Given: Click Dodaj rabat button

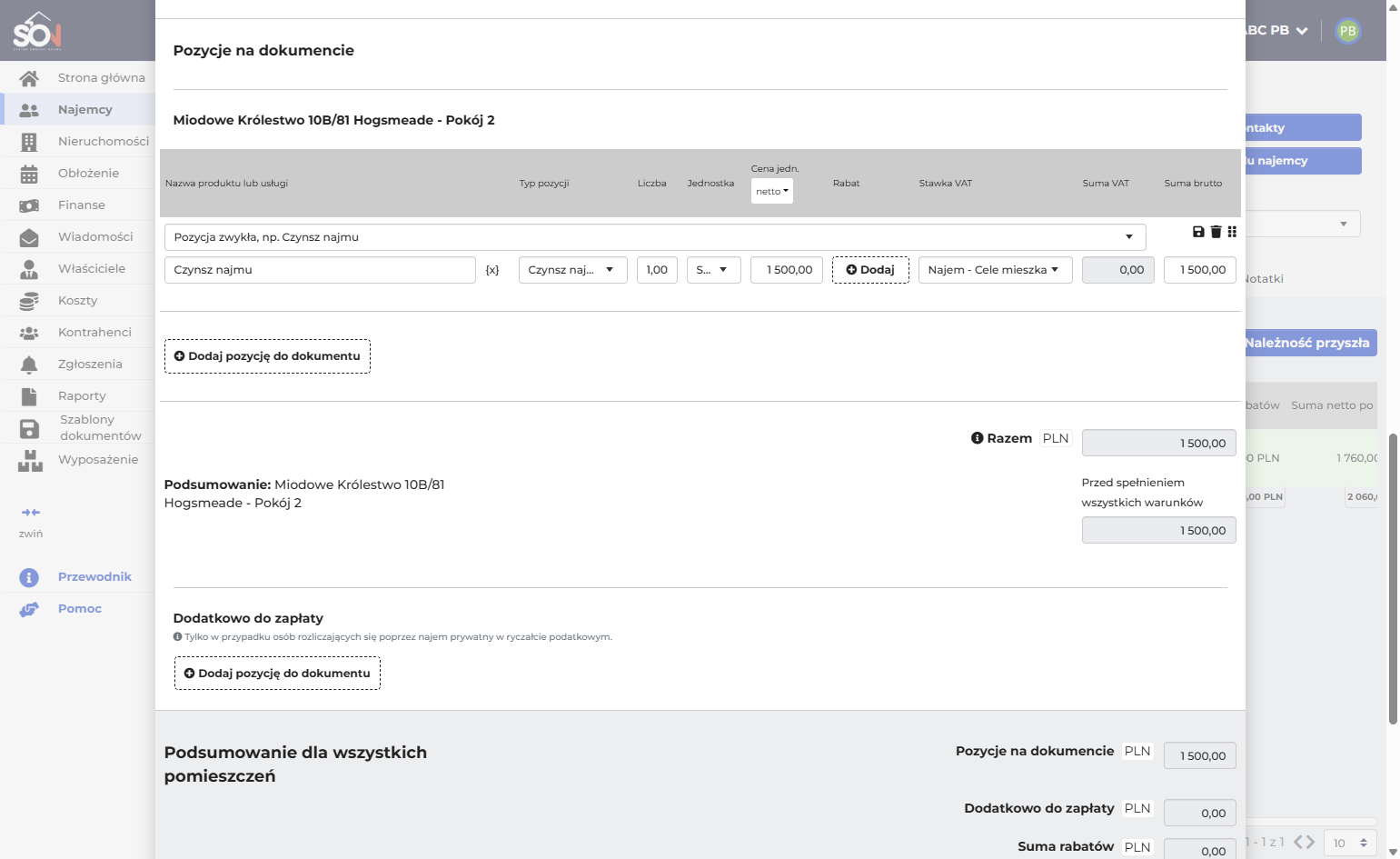Looking at the screenshot, I should [x=870, y=270].
